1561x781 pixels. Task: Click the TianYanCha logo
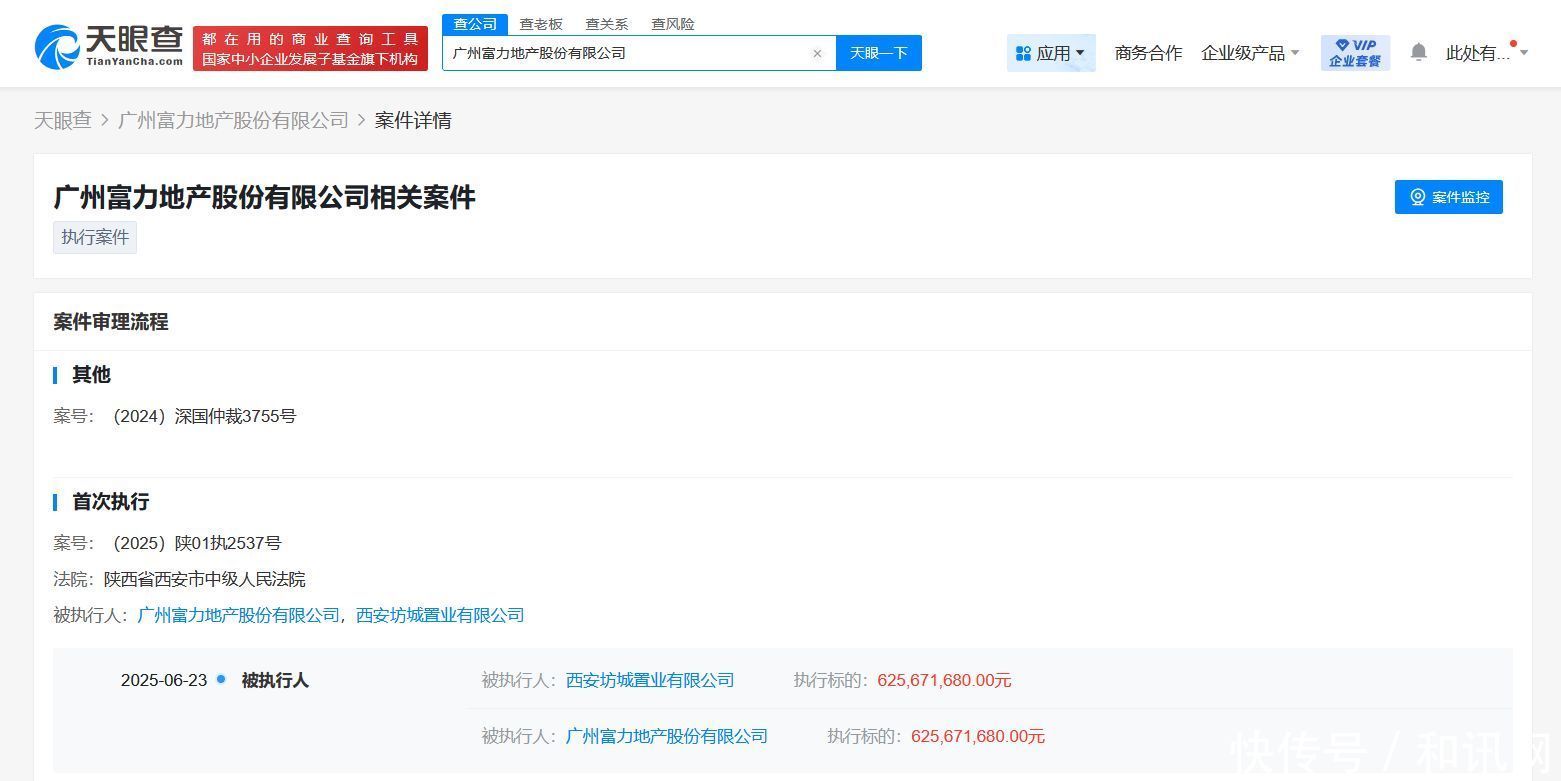point(109,47)
